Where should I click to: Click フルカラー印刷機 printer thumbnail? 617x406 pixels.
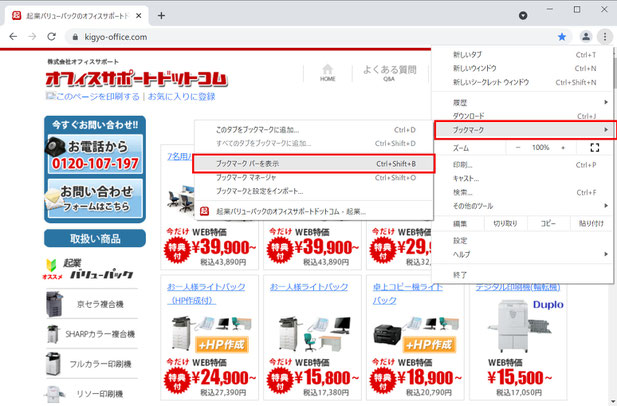coord(53,364)
